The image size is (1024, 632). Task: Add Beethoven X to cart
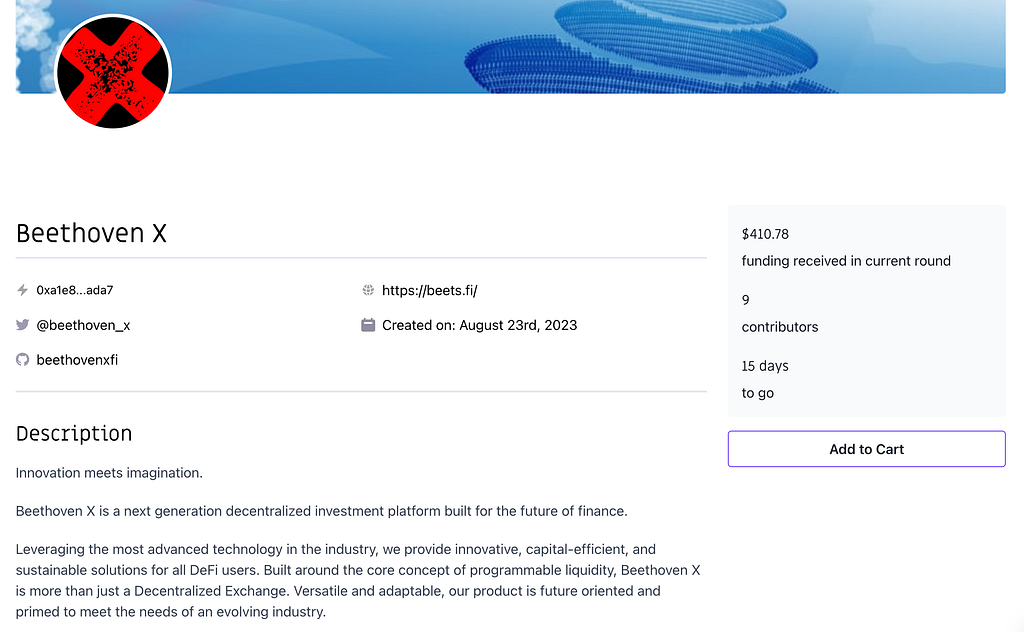867,449
